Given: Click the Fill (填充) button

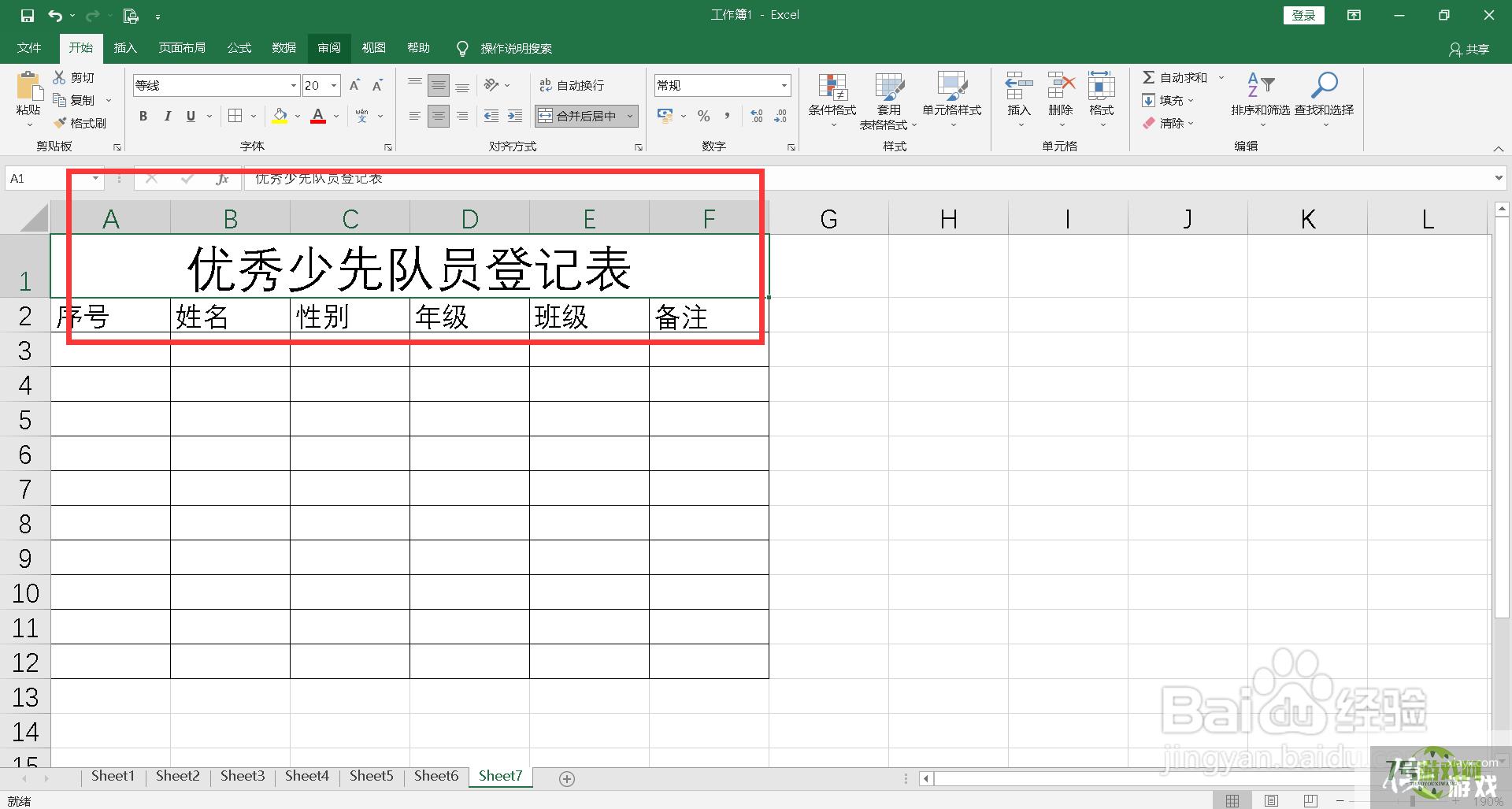Looking at the screenshot, I should click(1163, 100).
